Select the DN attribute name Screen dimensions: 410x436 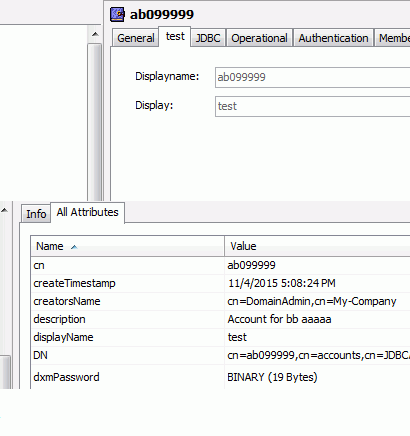[x=40, y=355]
